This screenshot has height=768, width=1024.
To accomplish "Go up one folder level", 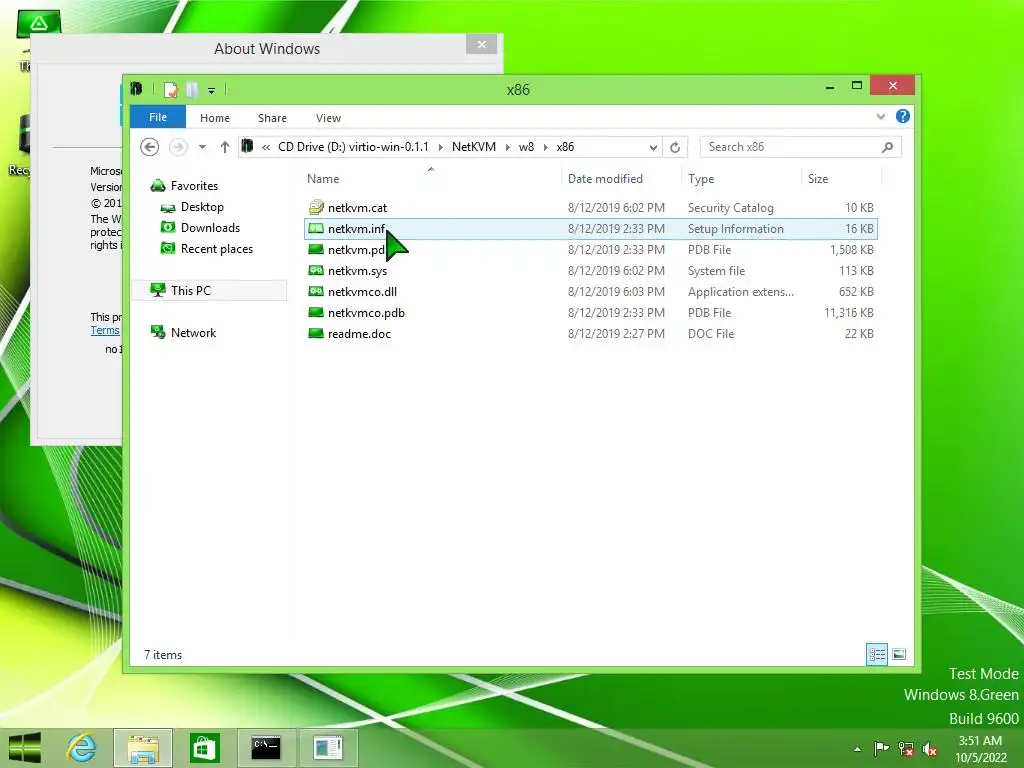I will pyautogui.click(x=225, y=147).
